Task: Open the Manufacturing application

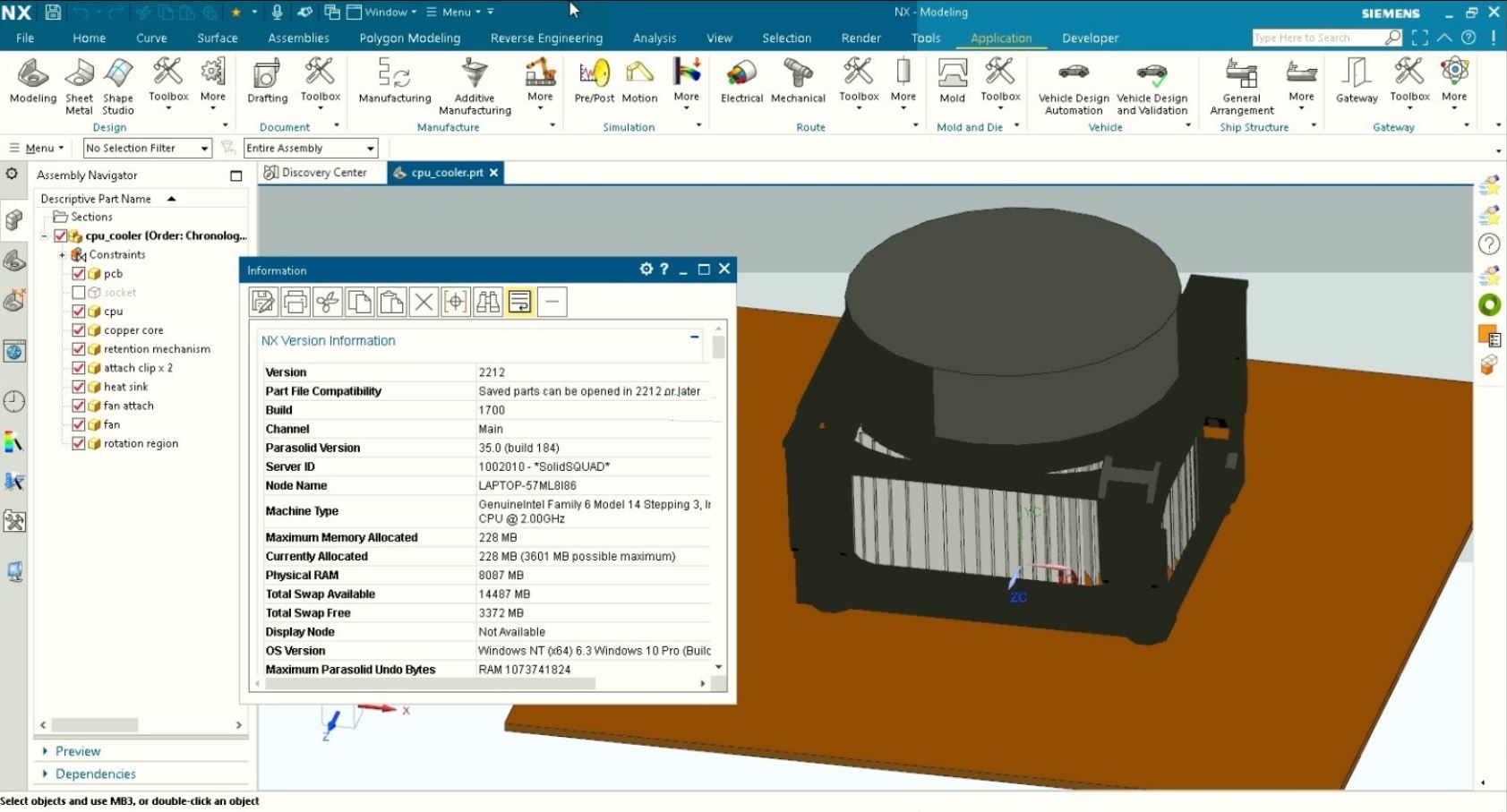Action: [394, 82]
